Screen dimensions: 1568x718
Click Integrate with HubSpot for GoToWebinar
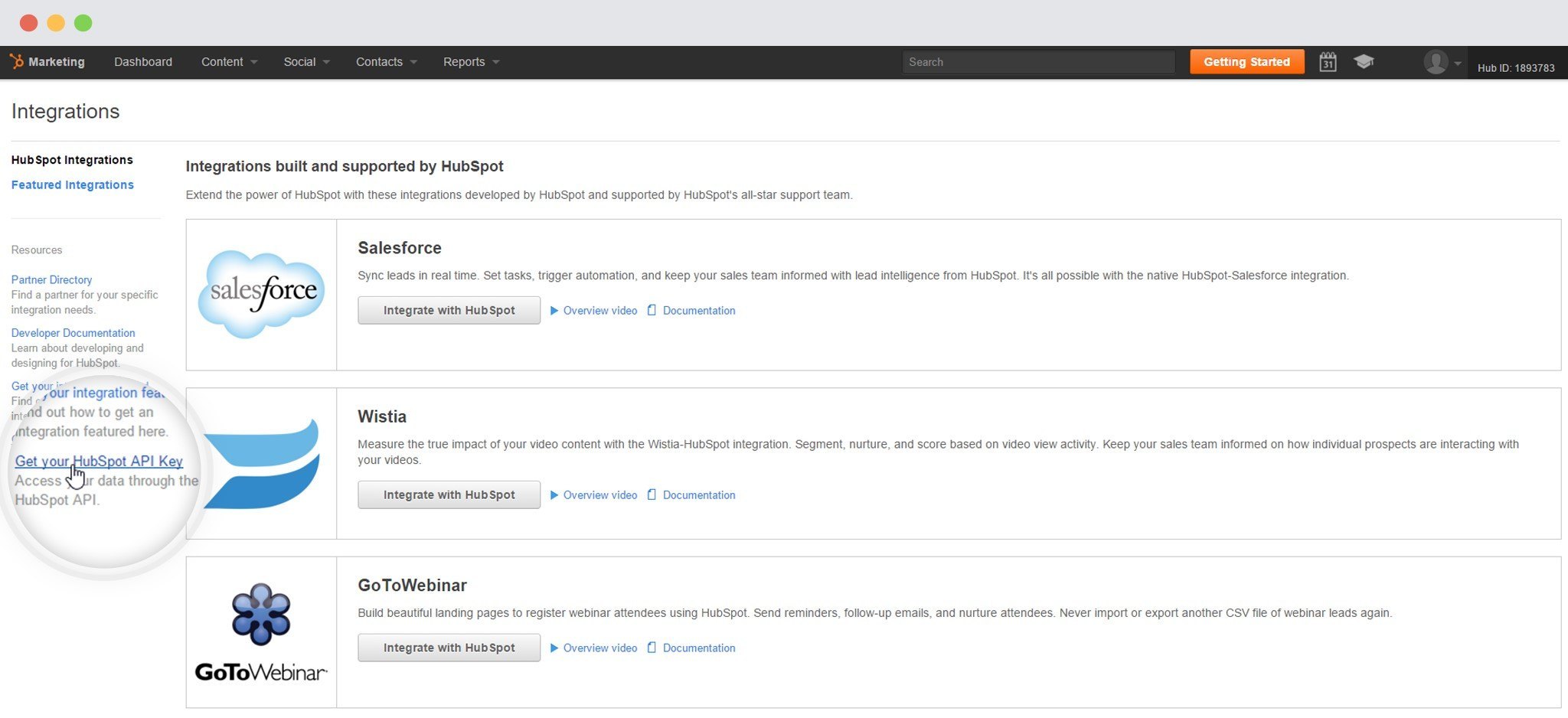(x=449, y=648)
